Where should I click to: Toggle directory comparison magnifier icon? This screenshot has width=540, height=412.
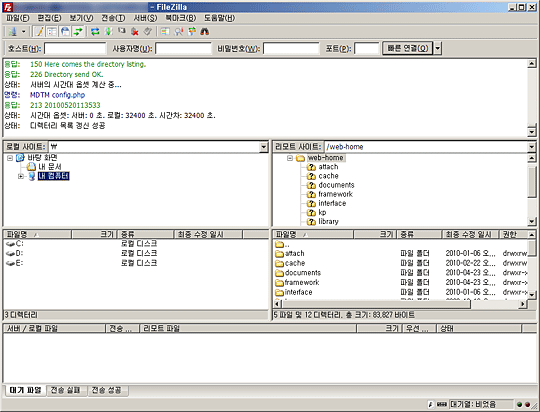(x=178, y=32)
